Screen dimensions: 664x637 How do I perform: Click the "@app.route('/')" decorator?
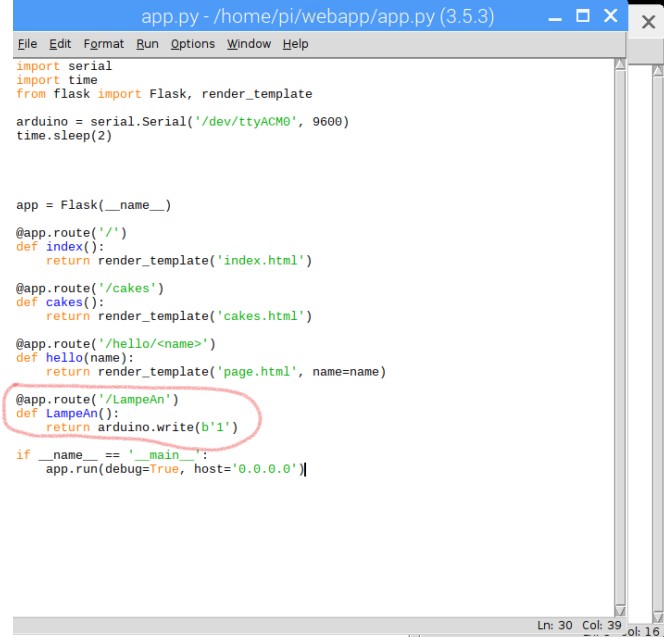71,233
